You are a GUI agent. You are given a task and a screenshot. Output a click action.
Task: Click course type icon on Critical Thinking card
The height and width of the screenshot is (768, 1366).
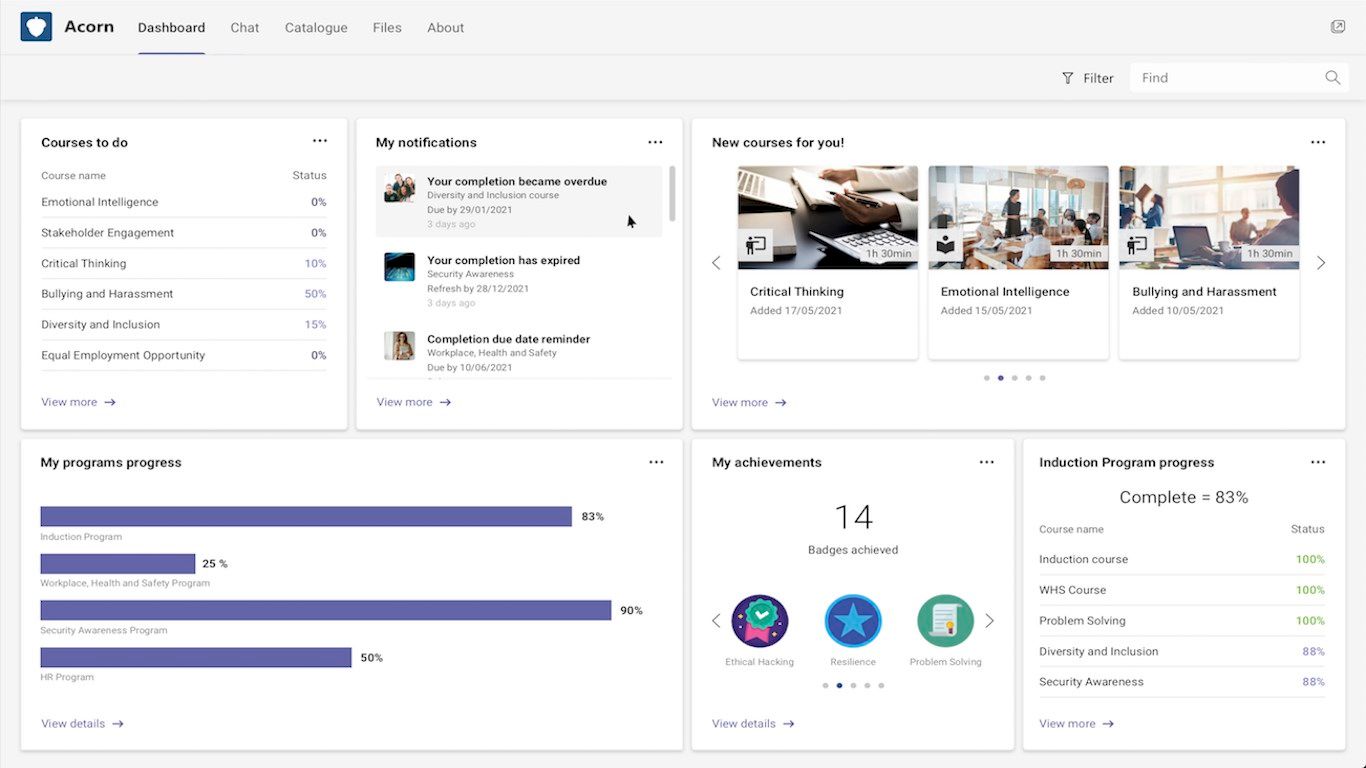coord(756,245)
